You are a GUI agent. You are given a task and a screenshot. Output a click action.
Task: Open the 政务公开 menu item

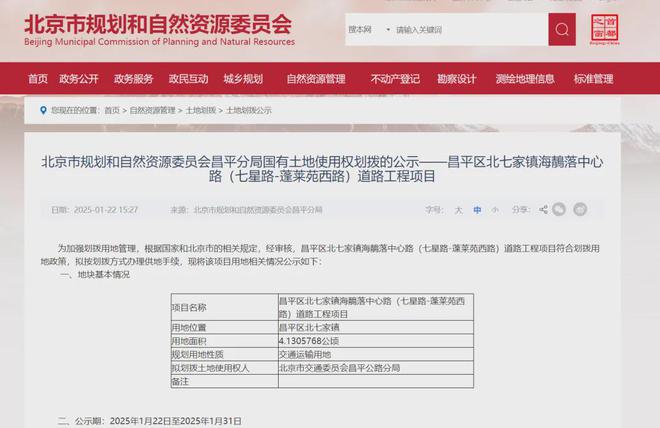[79, 79]
